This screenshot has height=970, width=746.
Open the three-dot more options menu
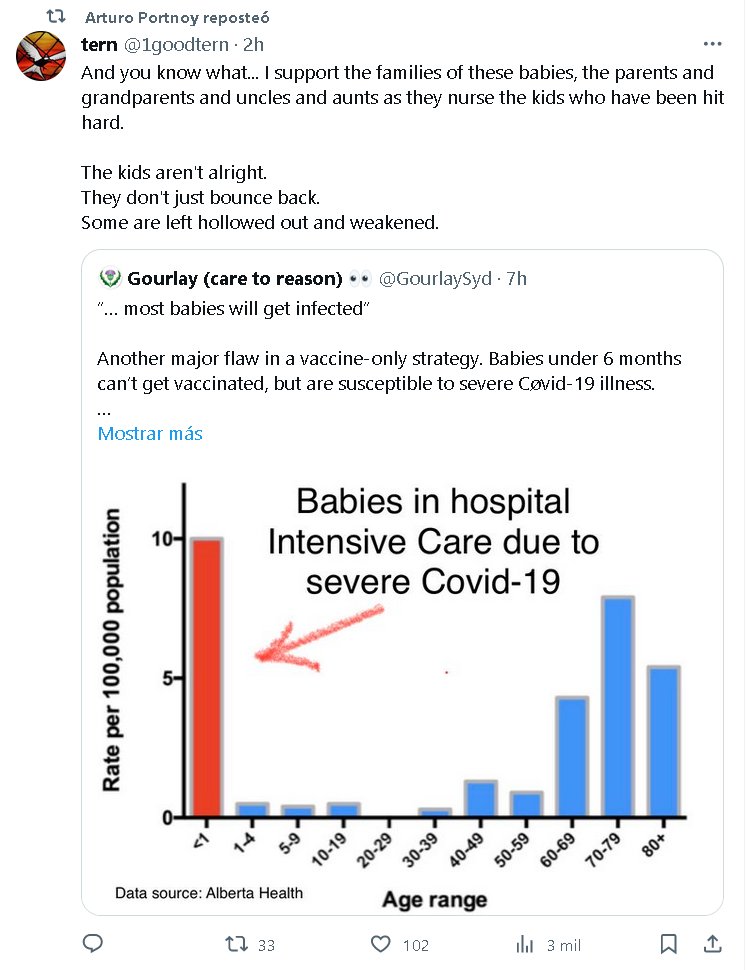tap(712, 44)
